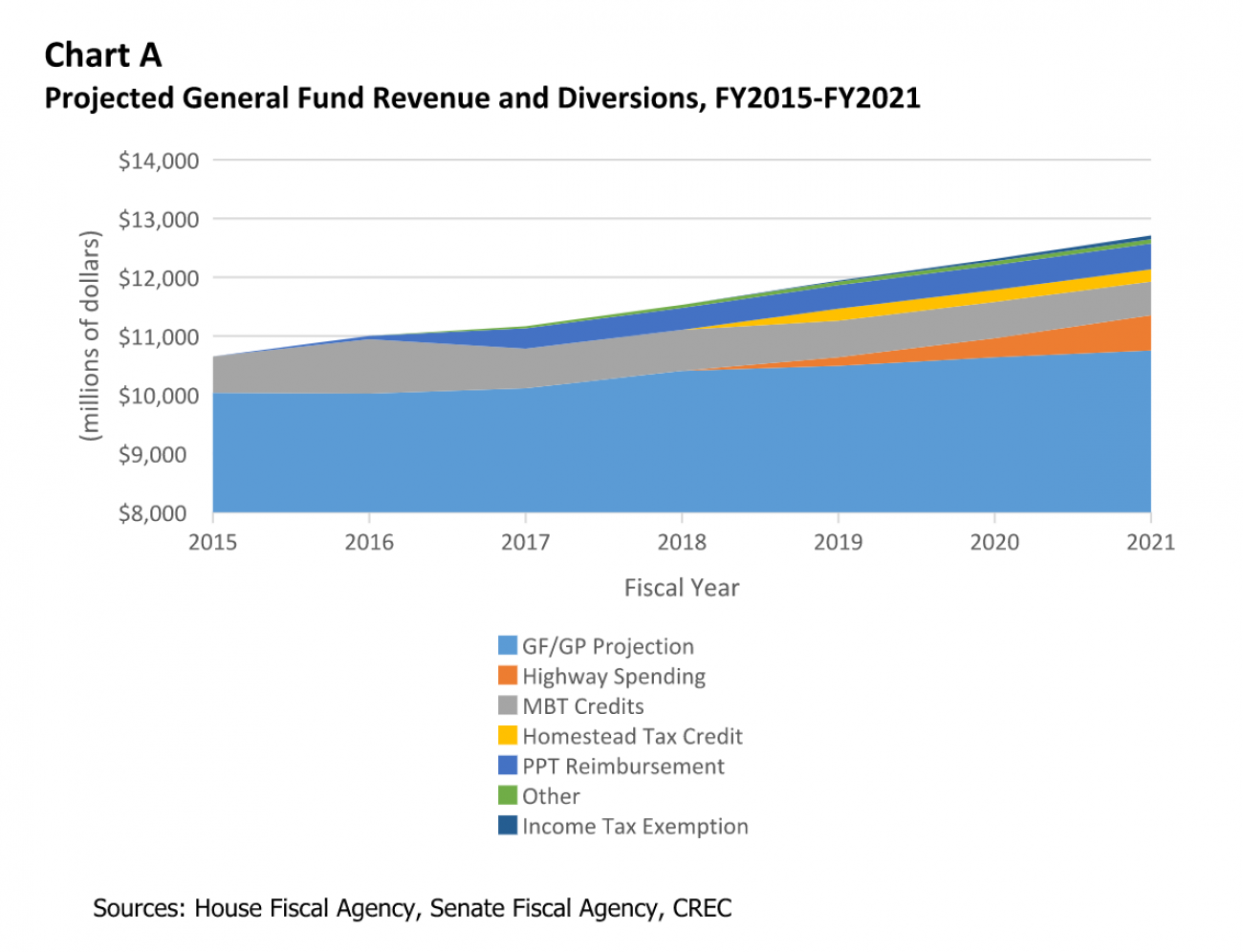Viewport: 1243px width, 952px height.
Task: Click the 'Chart A' heading
Action: [103, 55]
